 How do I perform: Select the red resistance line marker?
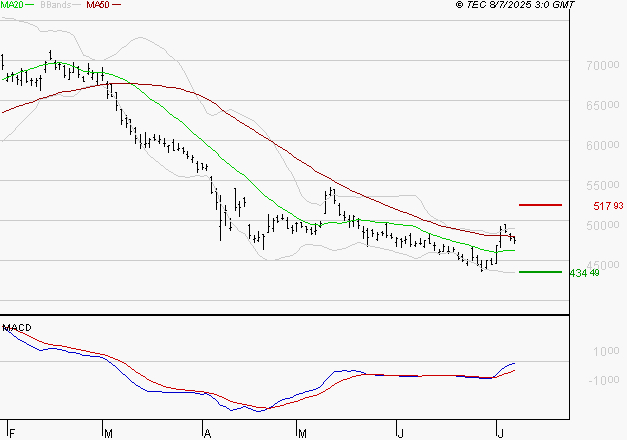[x=540, y=205]
